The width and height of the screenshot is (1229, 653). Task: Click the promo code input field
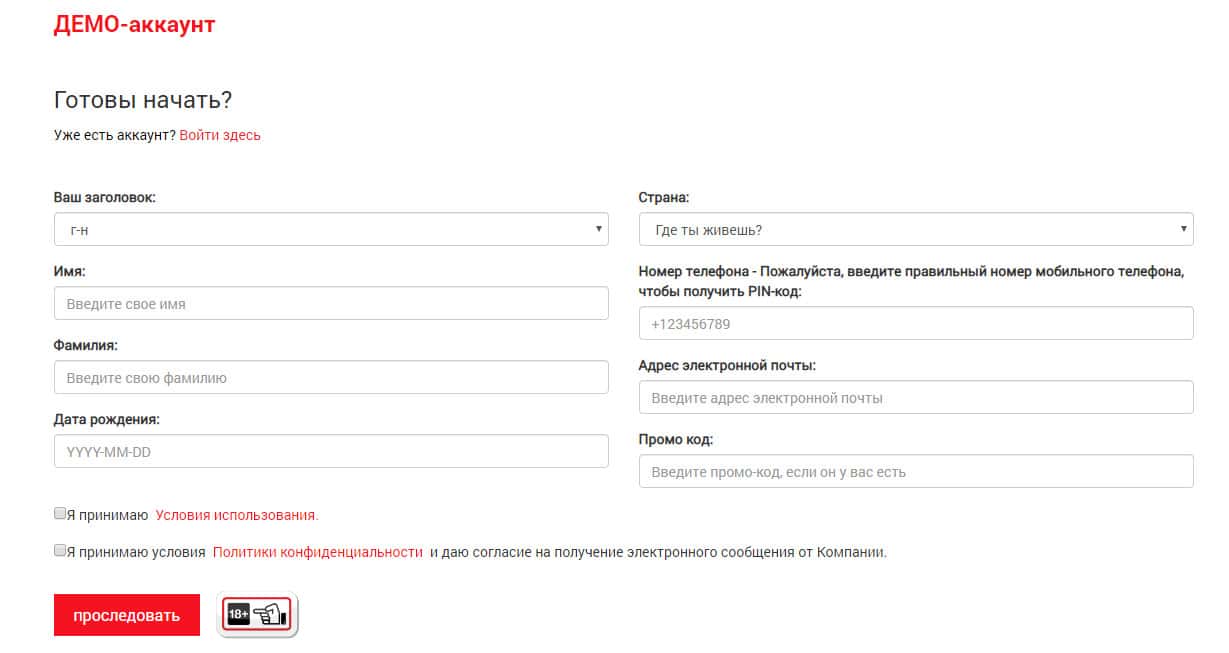tap(915, 471)
